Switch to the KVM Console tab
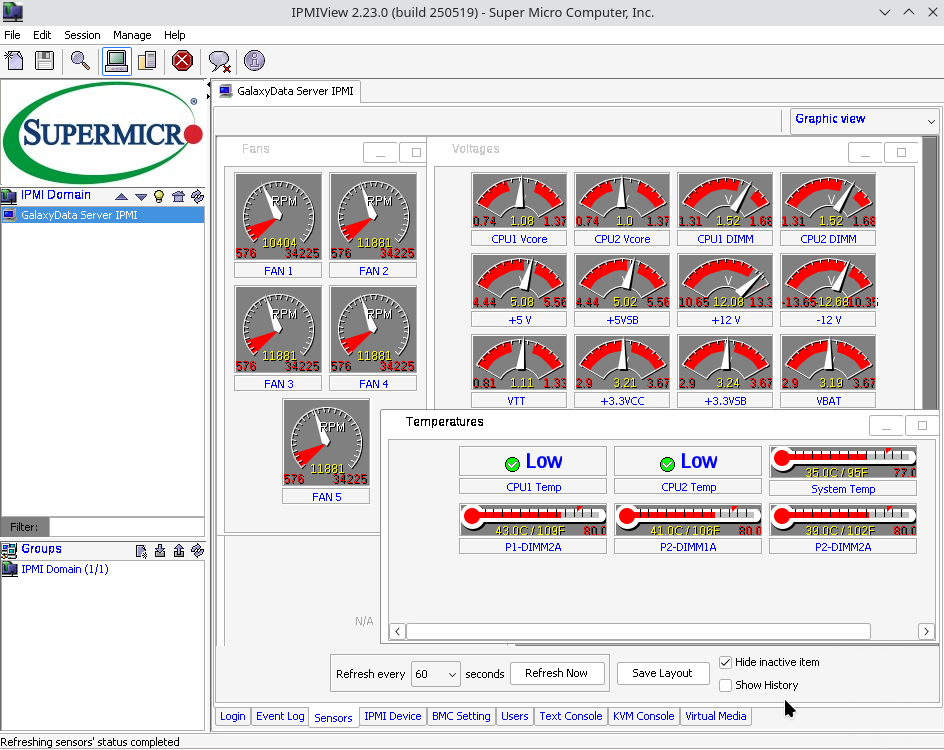The image size is (944, 750). point(644,716)
